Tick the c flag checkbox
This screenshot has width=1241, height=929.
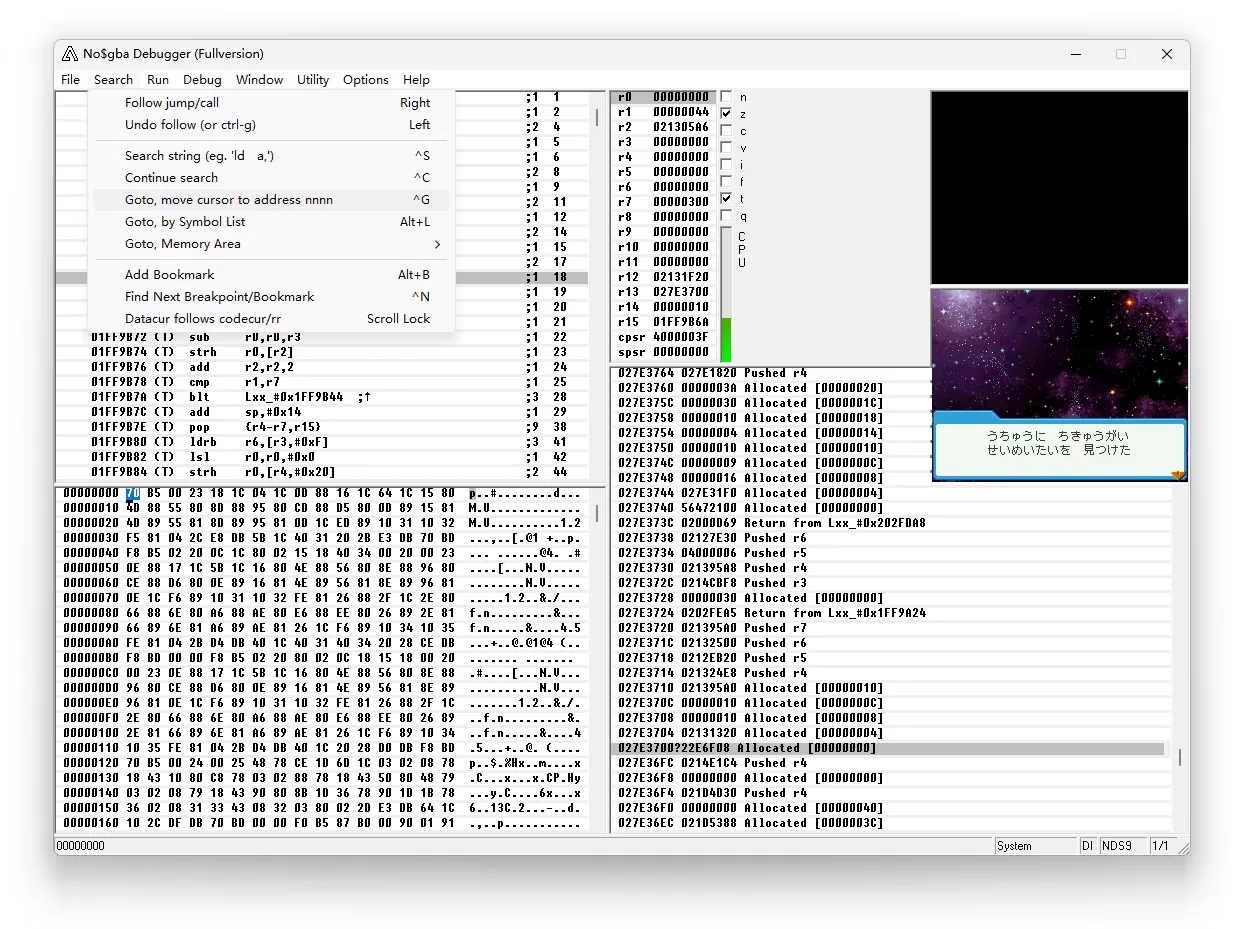[x=726, y=131]
